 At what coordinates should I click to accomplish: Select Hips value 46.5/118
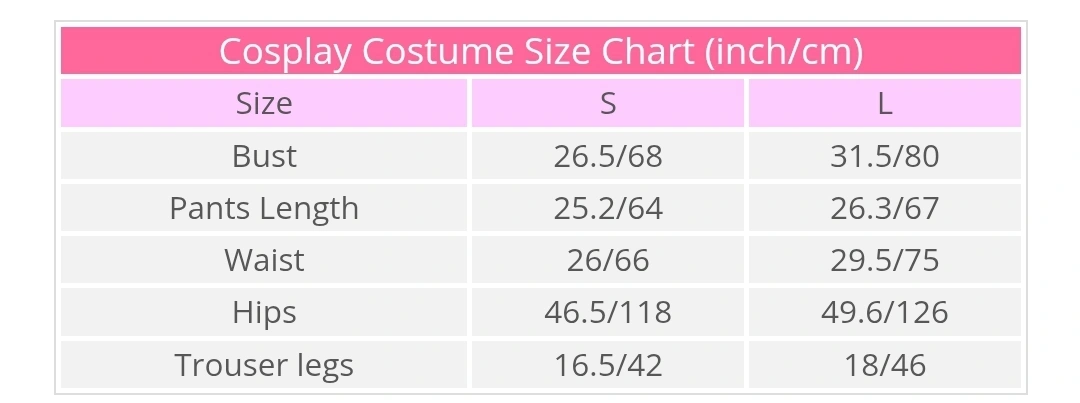[x=608, y=313]
